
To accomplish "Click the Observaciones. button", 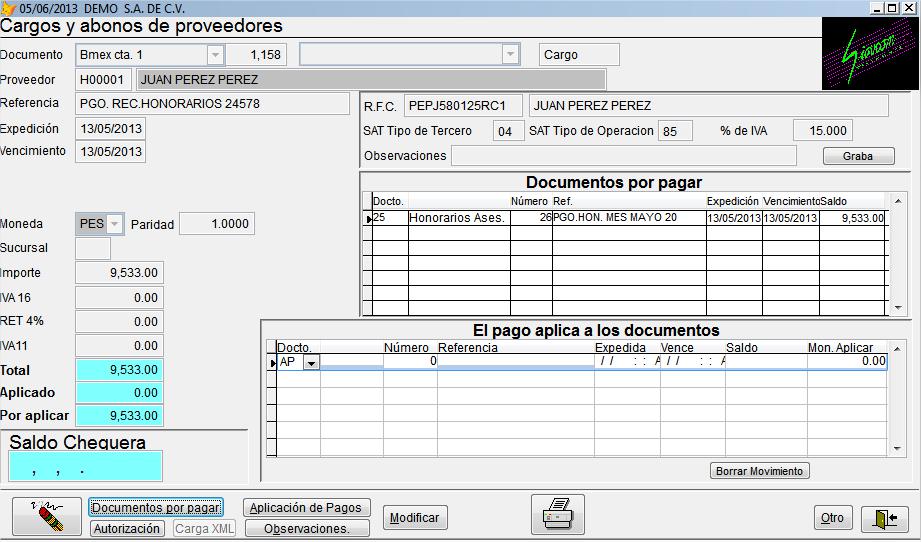I will (x=307, y=528).
